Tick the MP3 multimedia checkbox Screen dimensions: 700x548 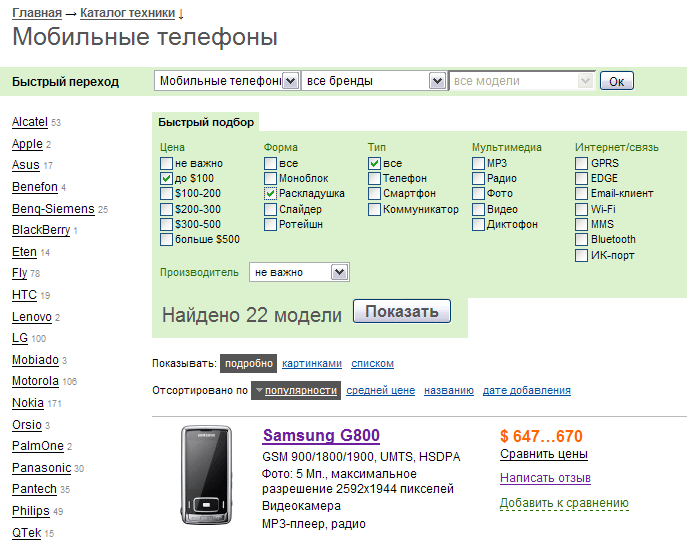pyautogui.click(x=478, y=163)
